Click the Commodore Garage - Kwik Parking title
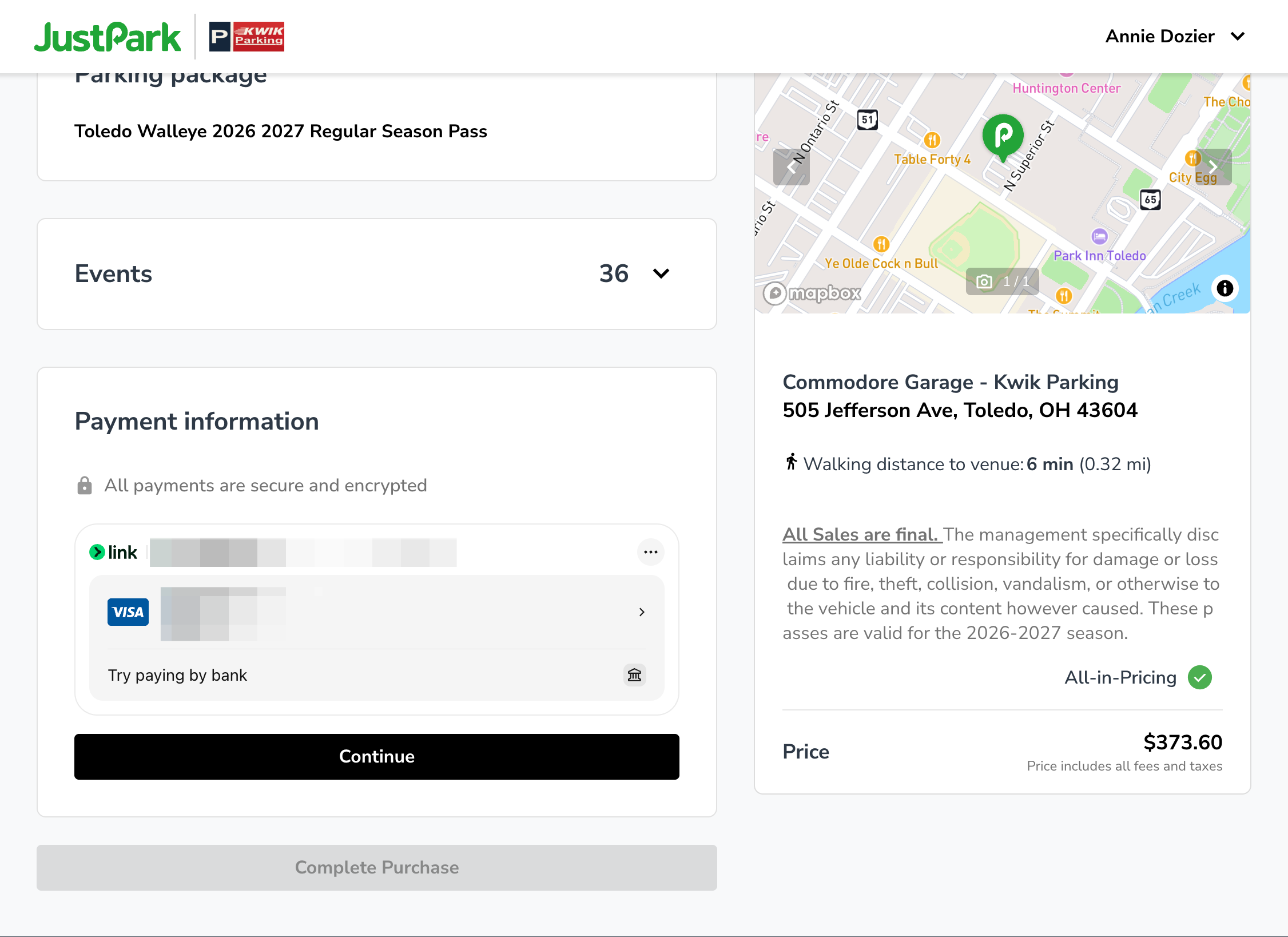 (951, 382)
